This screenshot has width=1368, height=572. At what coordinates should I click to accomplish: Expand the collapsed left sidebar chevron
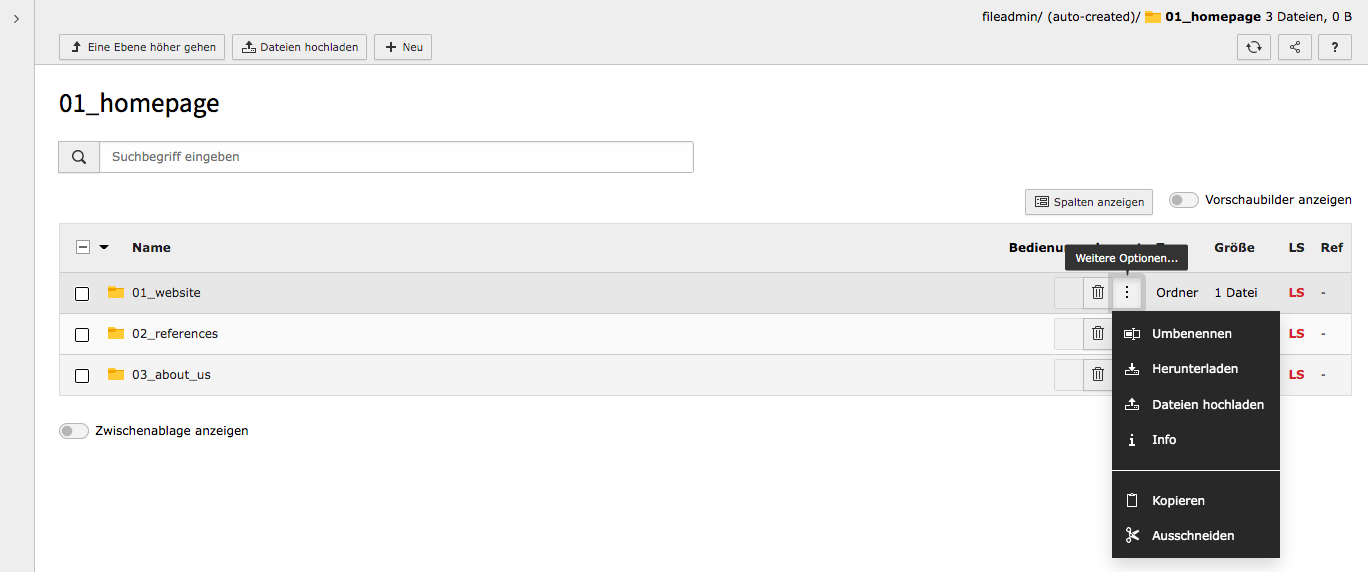pos(17,19)
